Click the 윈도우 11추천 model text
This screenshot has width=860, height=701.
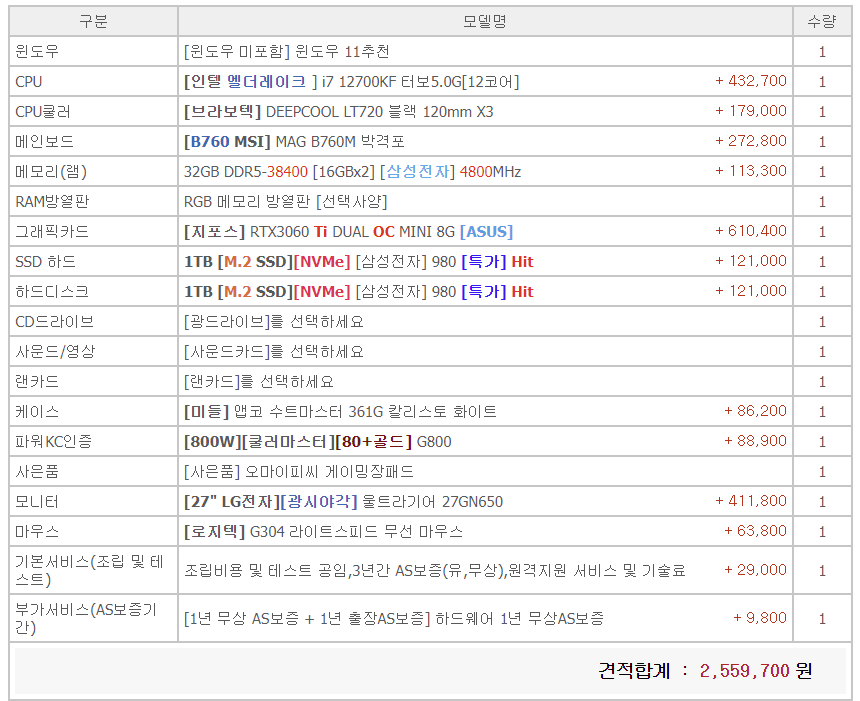(x=287, y=52)
